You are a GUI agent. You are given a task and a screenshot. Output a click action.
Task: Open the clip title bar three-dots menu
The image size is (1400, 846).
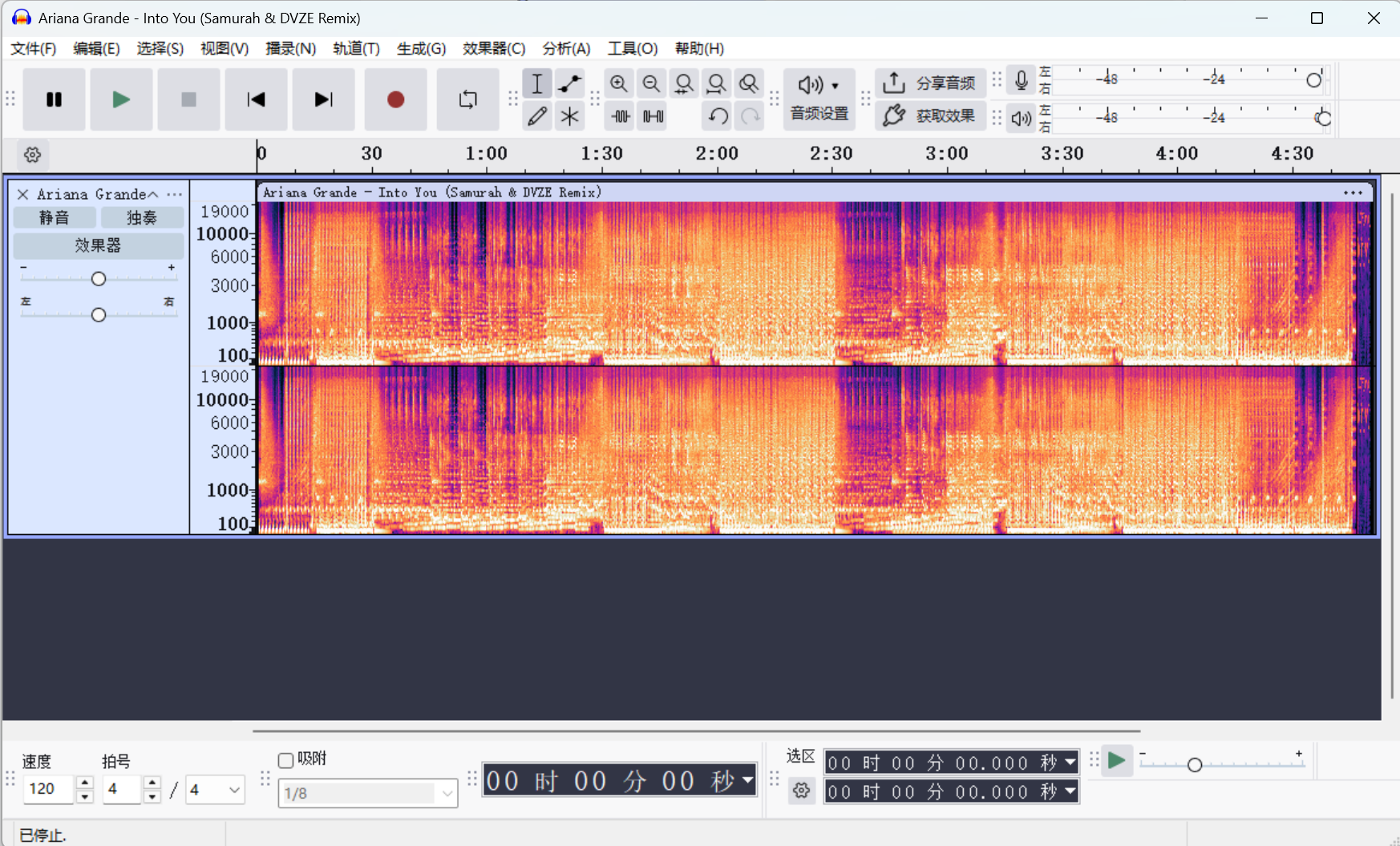[x=1353, y=192]
